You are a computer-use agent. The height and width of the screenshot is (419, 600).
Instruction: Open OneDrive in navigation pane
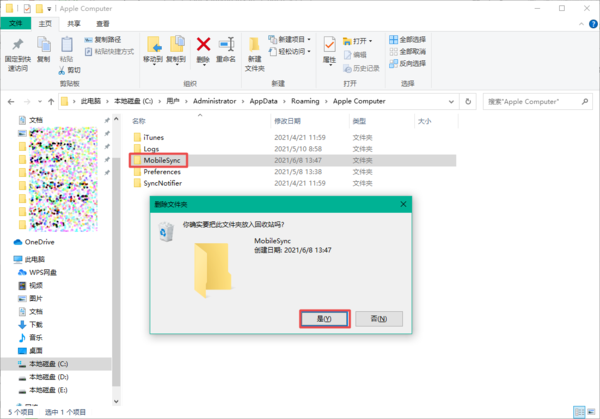click(x=34, y=242)
